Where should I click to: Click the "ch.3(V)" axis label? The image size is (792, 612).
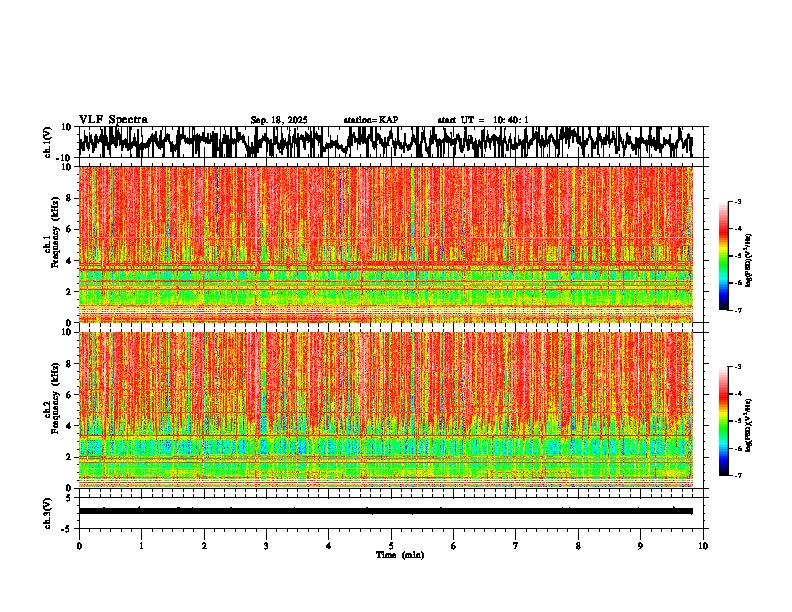pyautogui.click(x=48, y=513)
